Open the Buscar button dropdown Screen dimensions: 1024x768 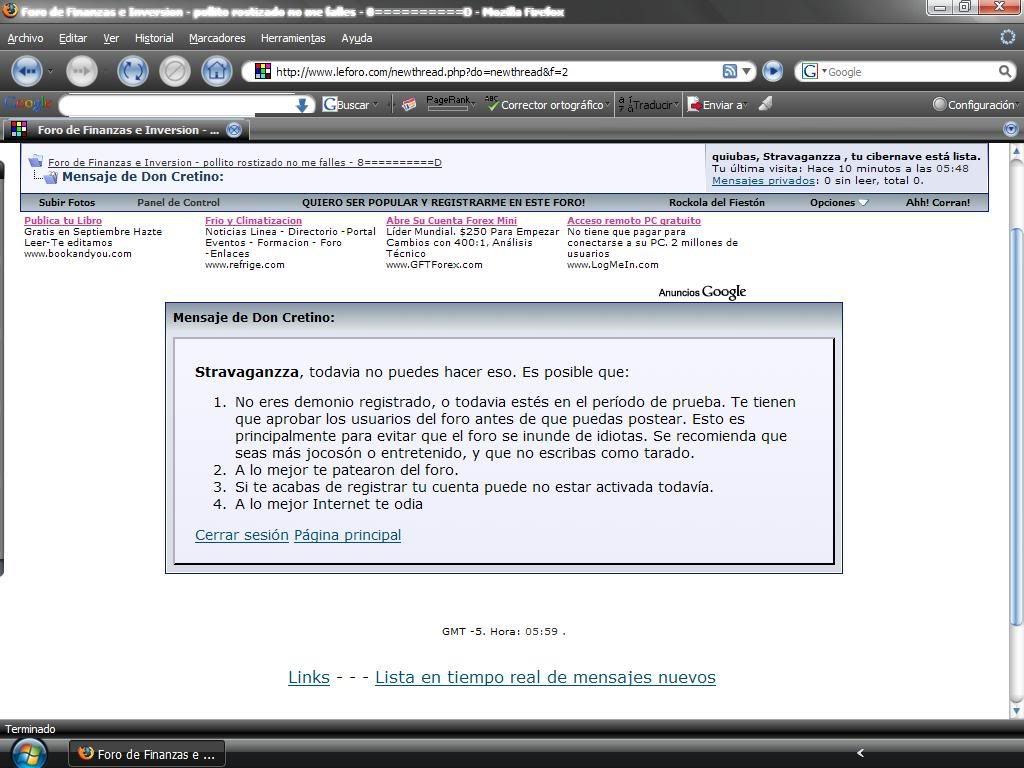click(x=375, y=104)
